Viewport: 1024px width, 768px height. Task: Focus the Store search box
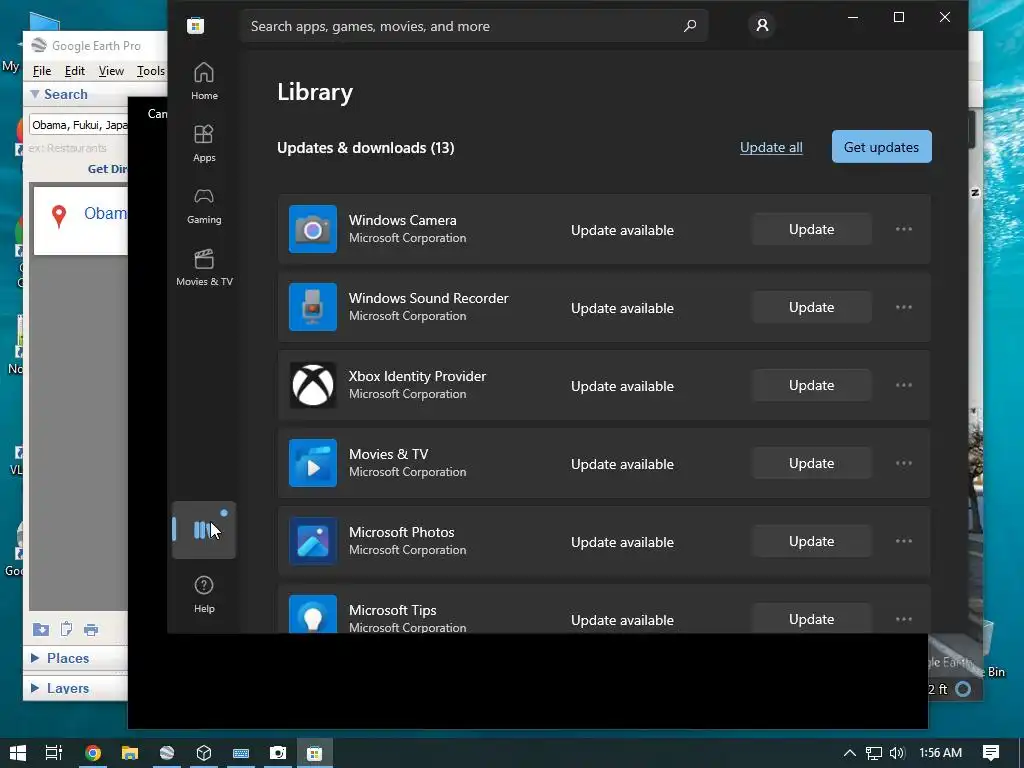tap(474, 26)
